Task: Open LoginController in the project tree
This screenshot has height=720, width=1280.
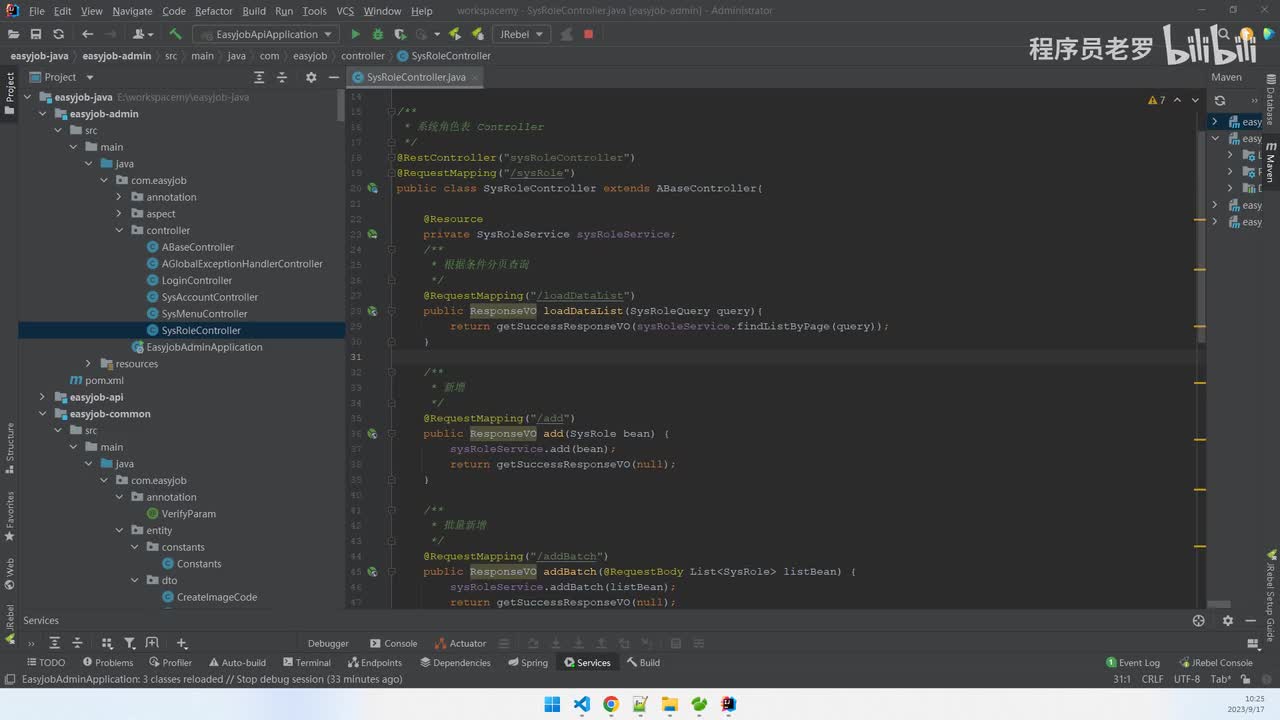Action: [196, 280]
